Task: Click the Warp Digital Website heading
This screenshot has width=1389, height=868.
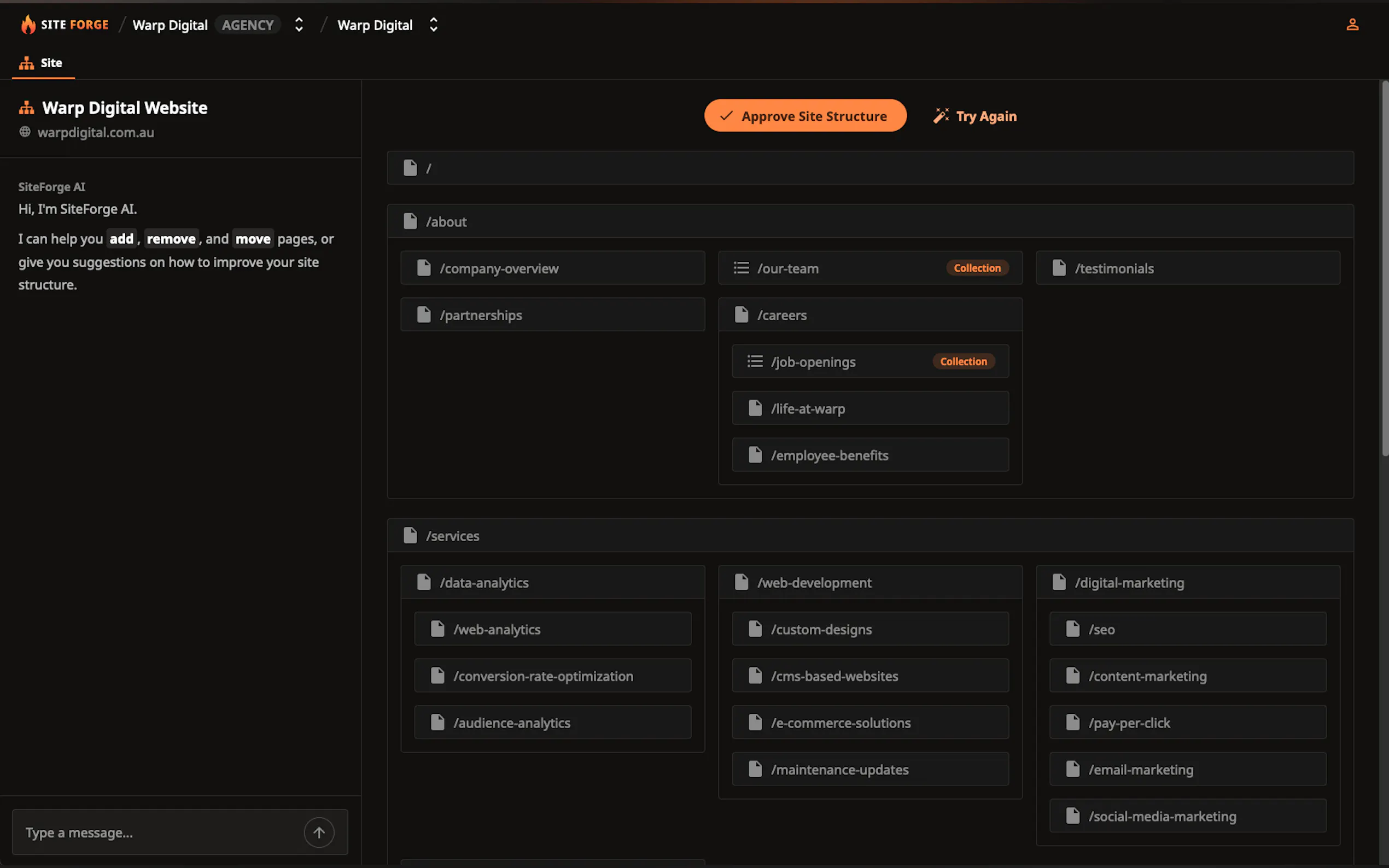Action: [125, 107]
